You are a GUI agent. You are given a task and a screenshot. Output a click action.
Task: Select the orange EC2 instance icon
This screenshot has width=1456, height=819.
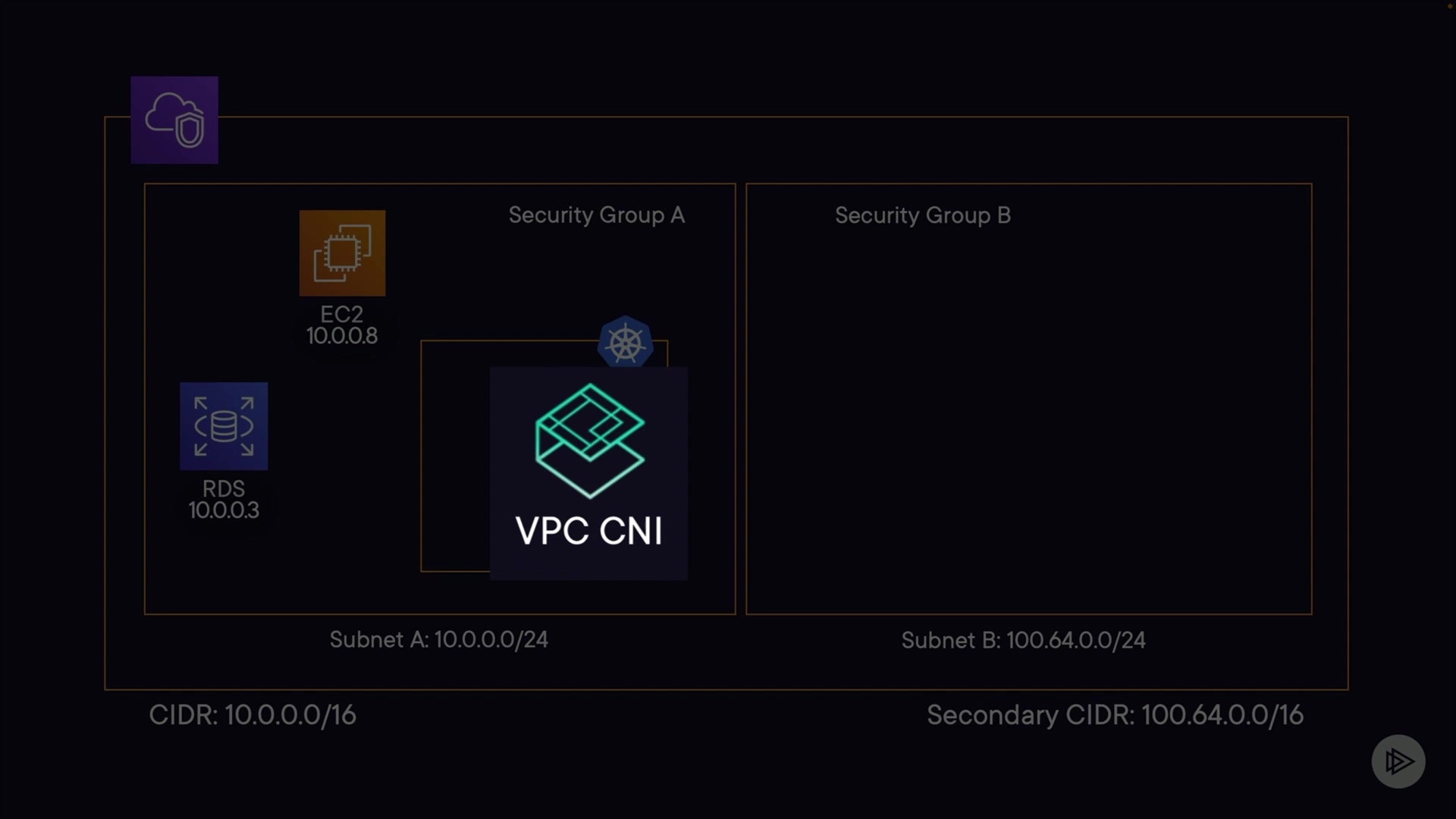coord(342,253)
